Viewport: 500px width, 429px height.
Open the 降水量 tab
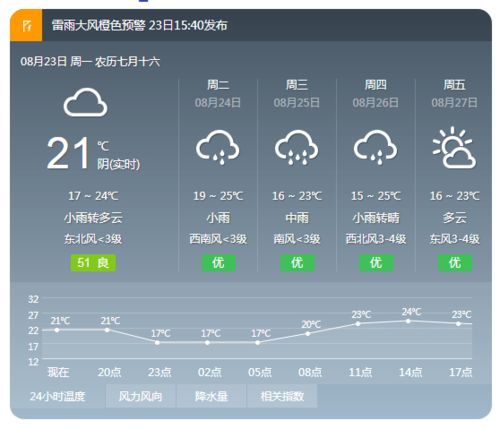click(211, 396)
